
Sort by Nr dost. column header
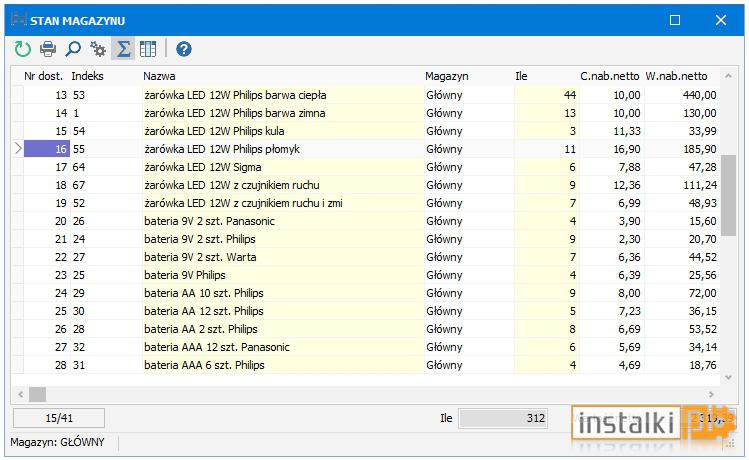43,76
